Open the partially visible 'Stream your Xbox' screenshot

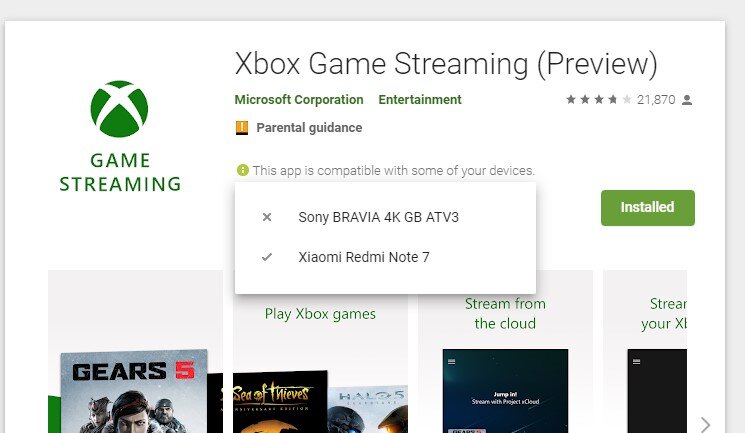coord(645,352)
